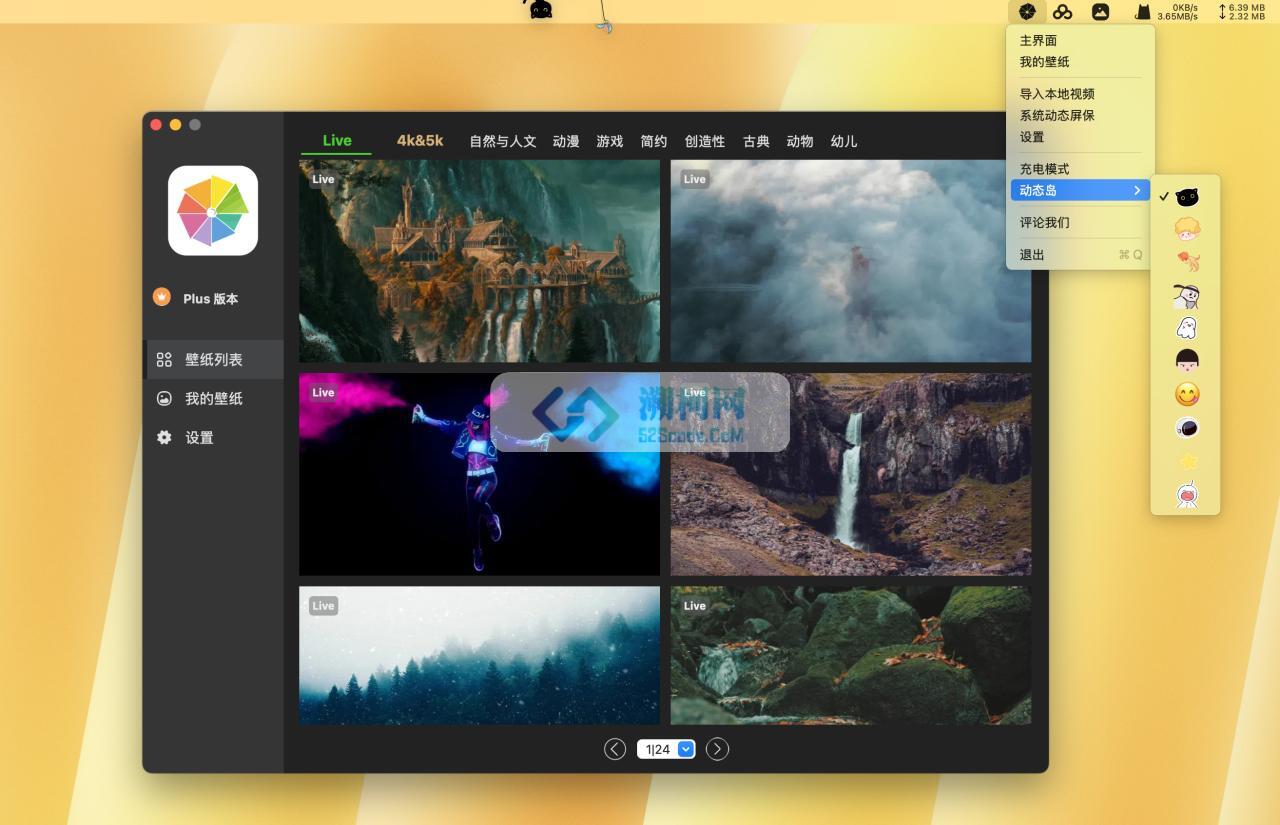Expand the 动态岛 submenu arrow
Viewport: 1280px width, 825px height.
click(x=1137, y=190)
